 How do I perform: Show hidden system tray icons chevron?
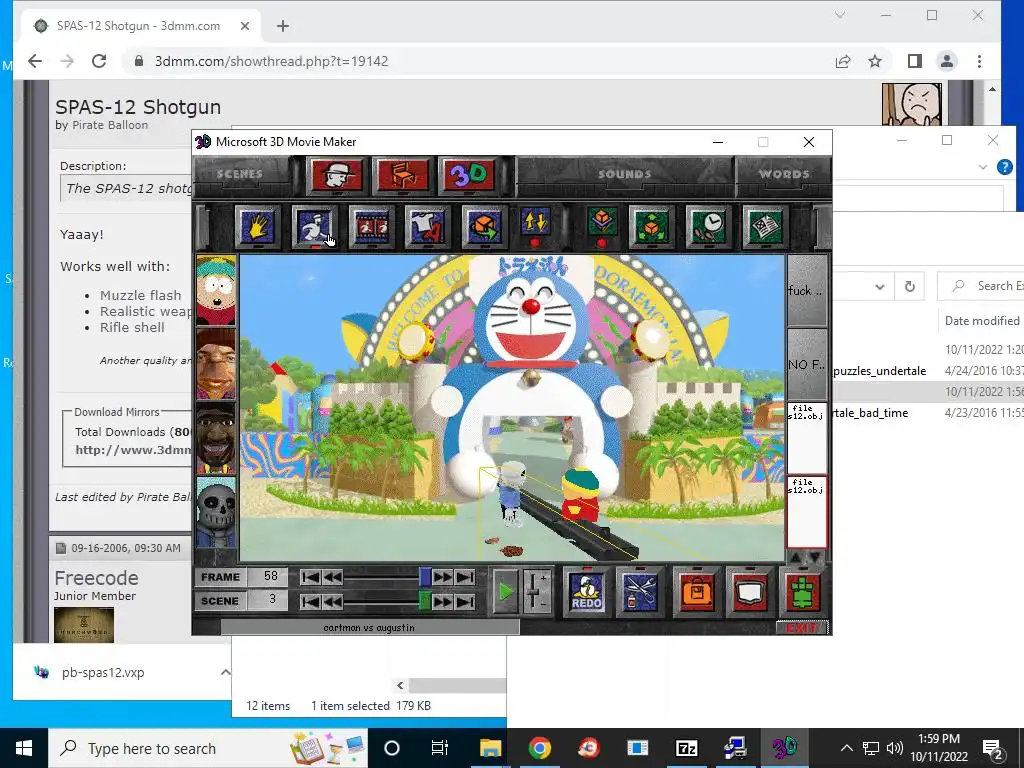(846, 748)
